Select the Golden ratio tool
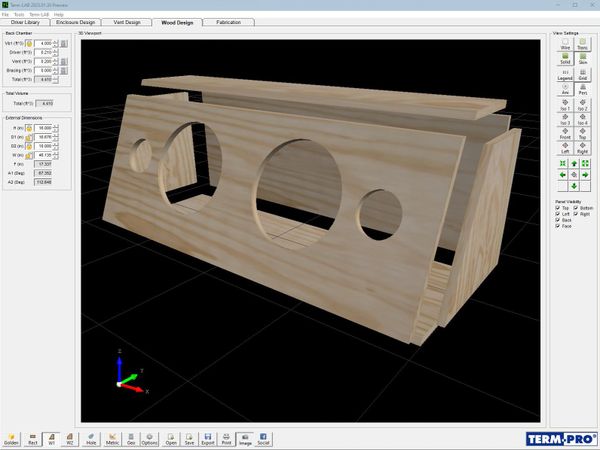Image resolution: width=600 pixels, height=450 pixels. 11,439
